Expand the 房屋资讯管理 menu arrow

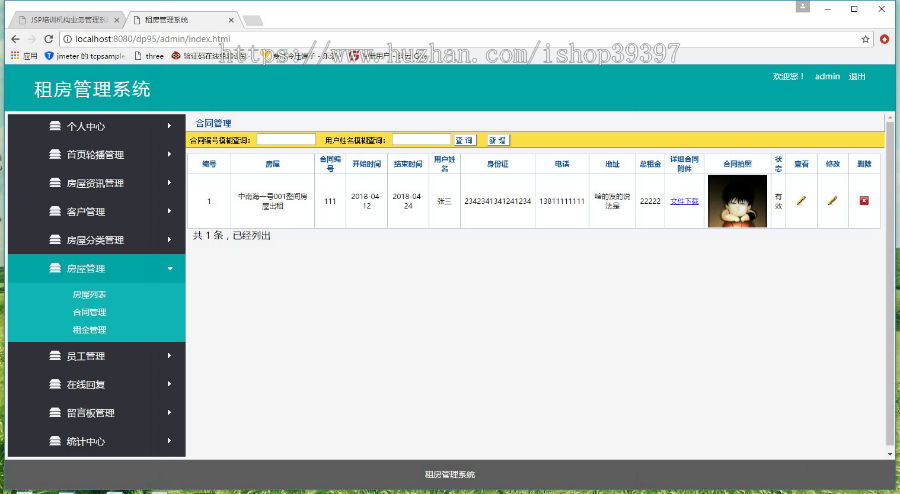[x=169, y=182]
